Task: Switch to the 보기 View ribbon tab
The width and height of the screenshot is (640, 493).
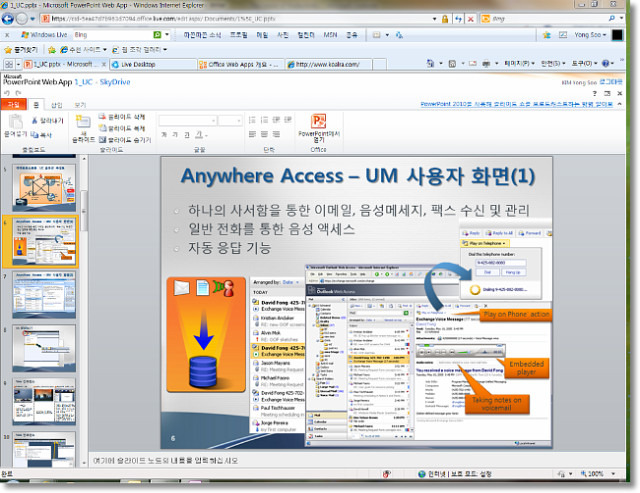Action: (x=80, y=105)
